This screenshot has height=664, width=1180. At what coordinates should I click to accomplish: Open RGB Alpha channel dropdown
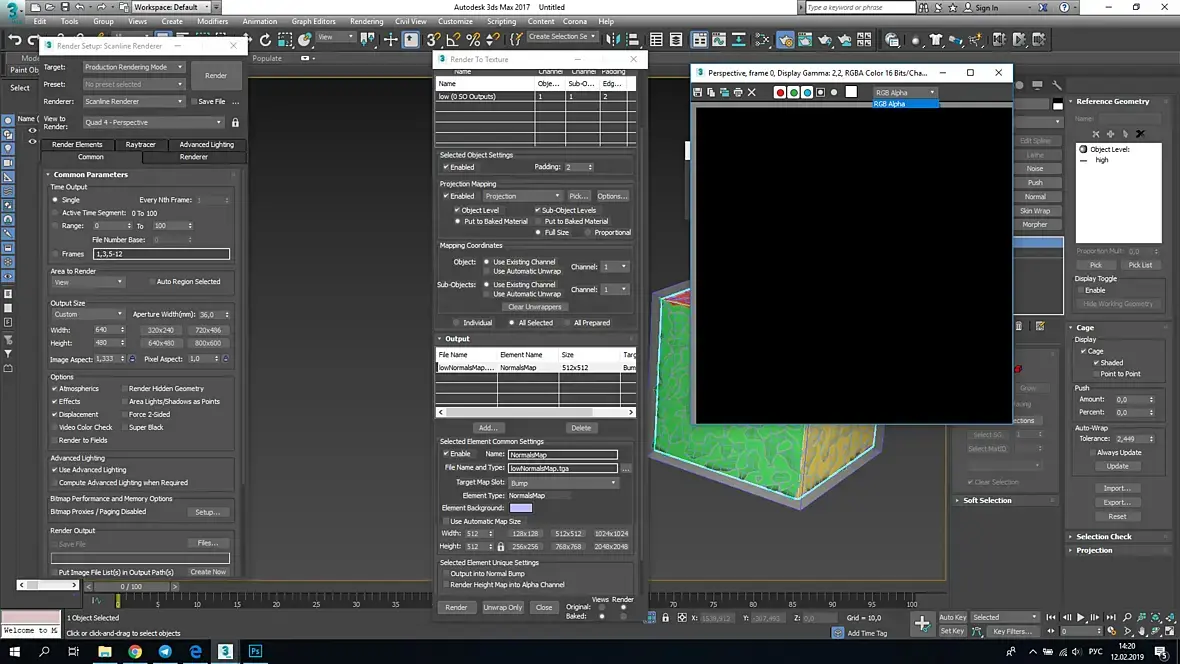tap(905, 93)
